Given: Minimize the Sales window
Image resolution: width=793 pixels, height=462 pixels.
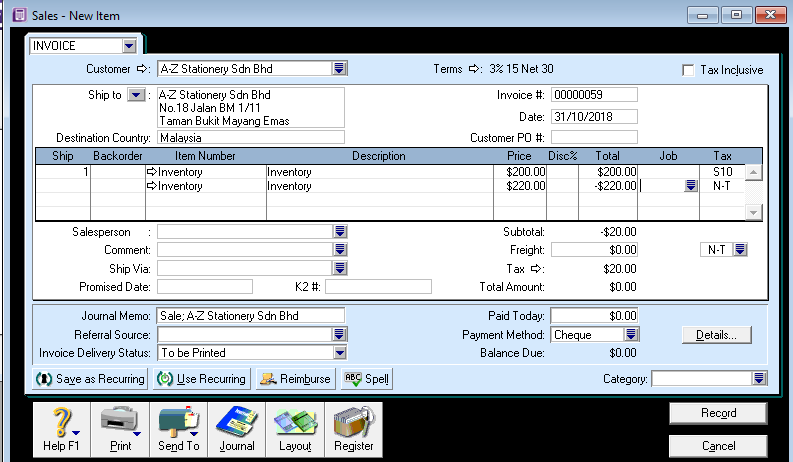Looking at the screenshot, I should [x=702, y=15].
